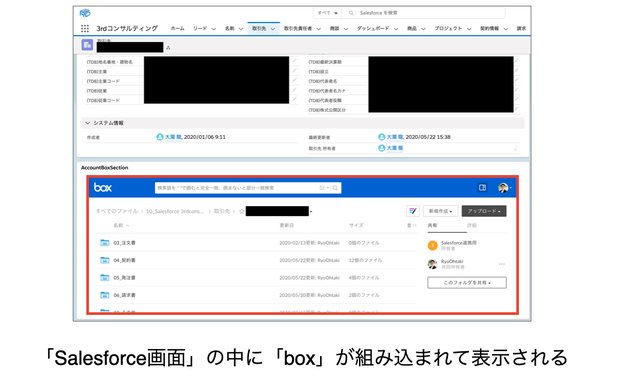Switch to the 詳細 tab in Box sidebar
The image size is (640, 388).
point(471,226)
